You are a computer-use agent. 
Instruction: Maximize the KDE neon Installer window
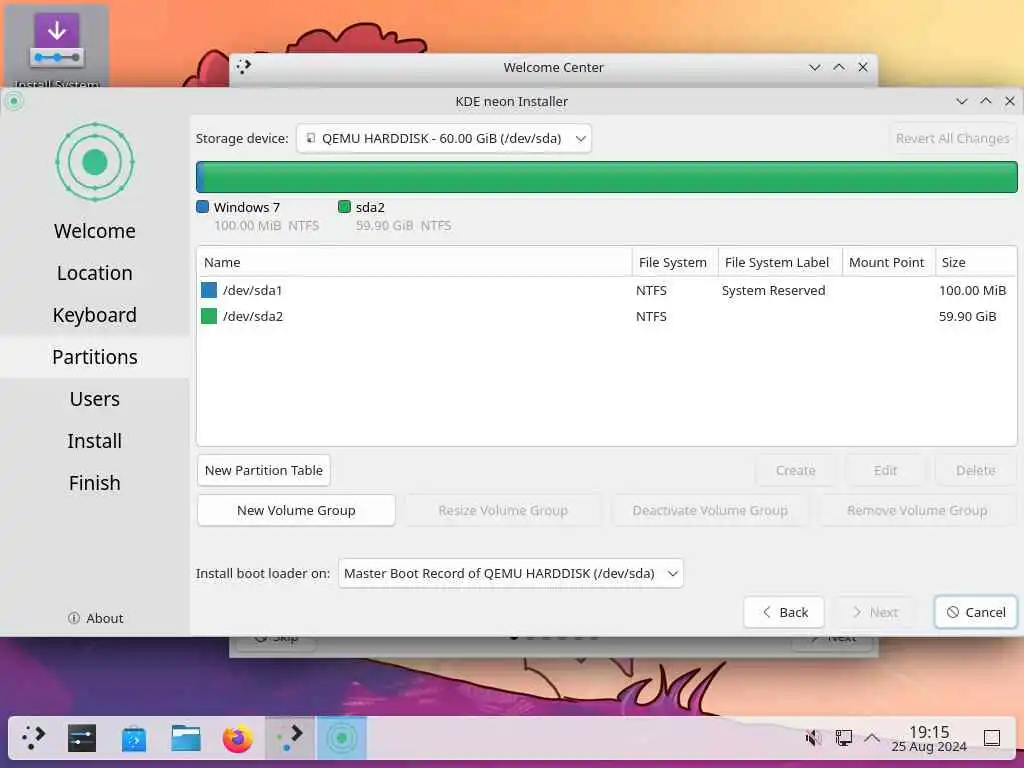coord(985,101)
